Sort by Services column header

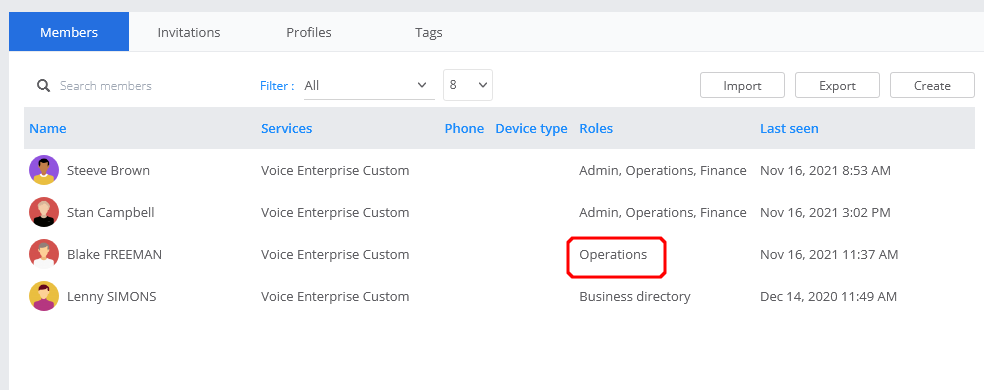286,128
